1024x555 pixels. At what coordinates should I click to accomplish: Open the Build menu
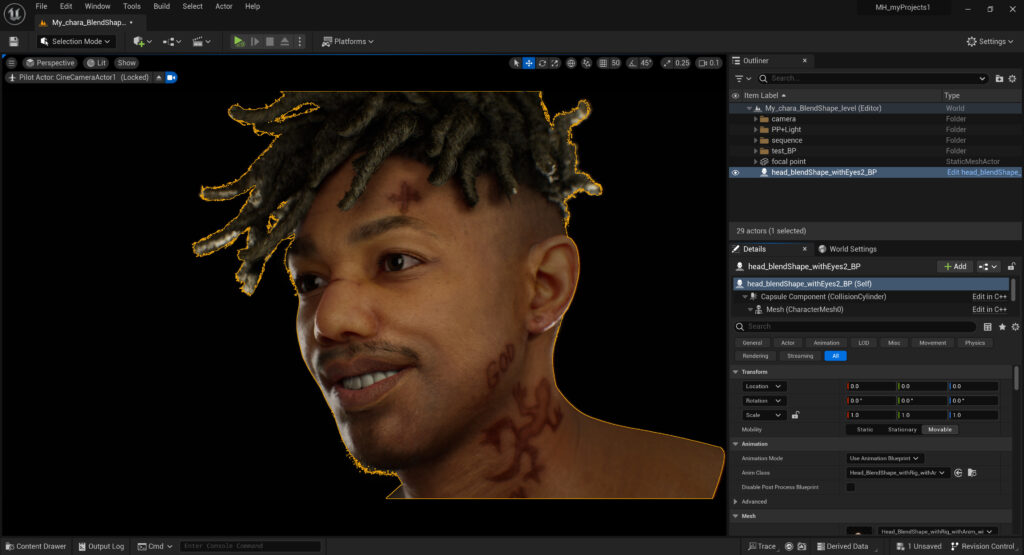[161, 6]
